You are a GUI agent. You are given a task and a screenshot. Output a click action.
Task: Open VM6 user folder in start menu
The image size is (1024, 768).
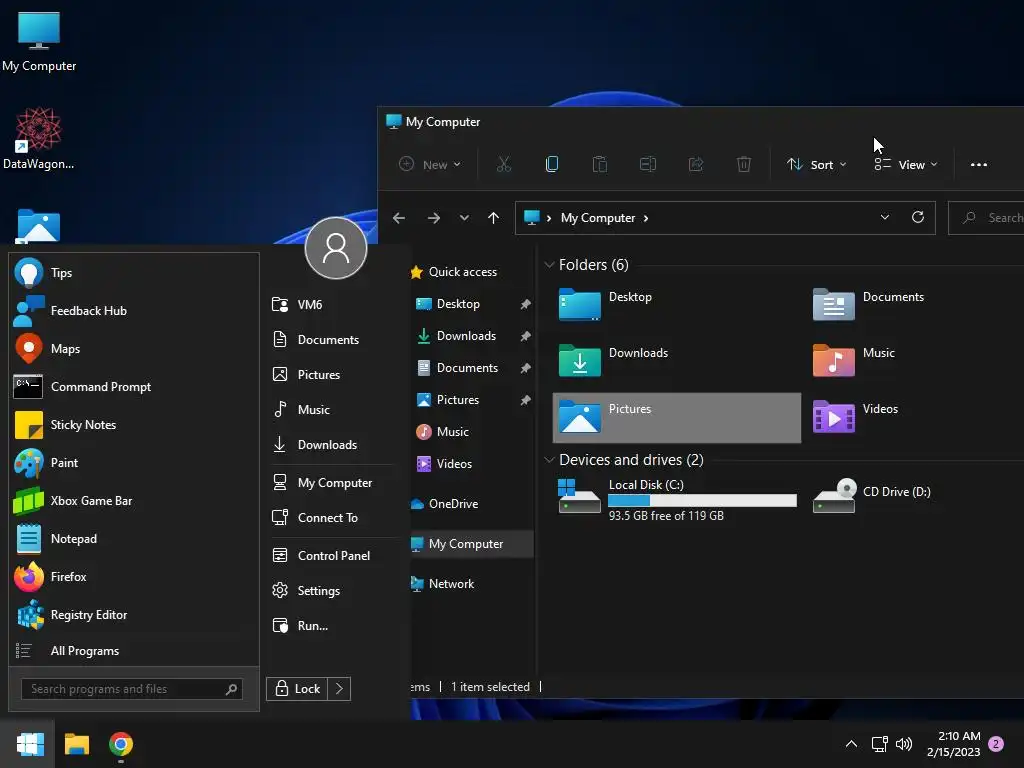(333, 304)
